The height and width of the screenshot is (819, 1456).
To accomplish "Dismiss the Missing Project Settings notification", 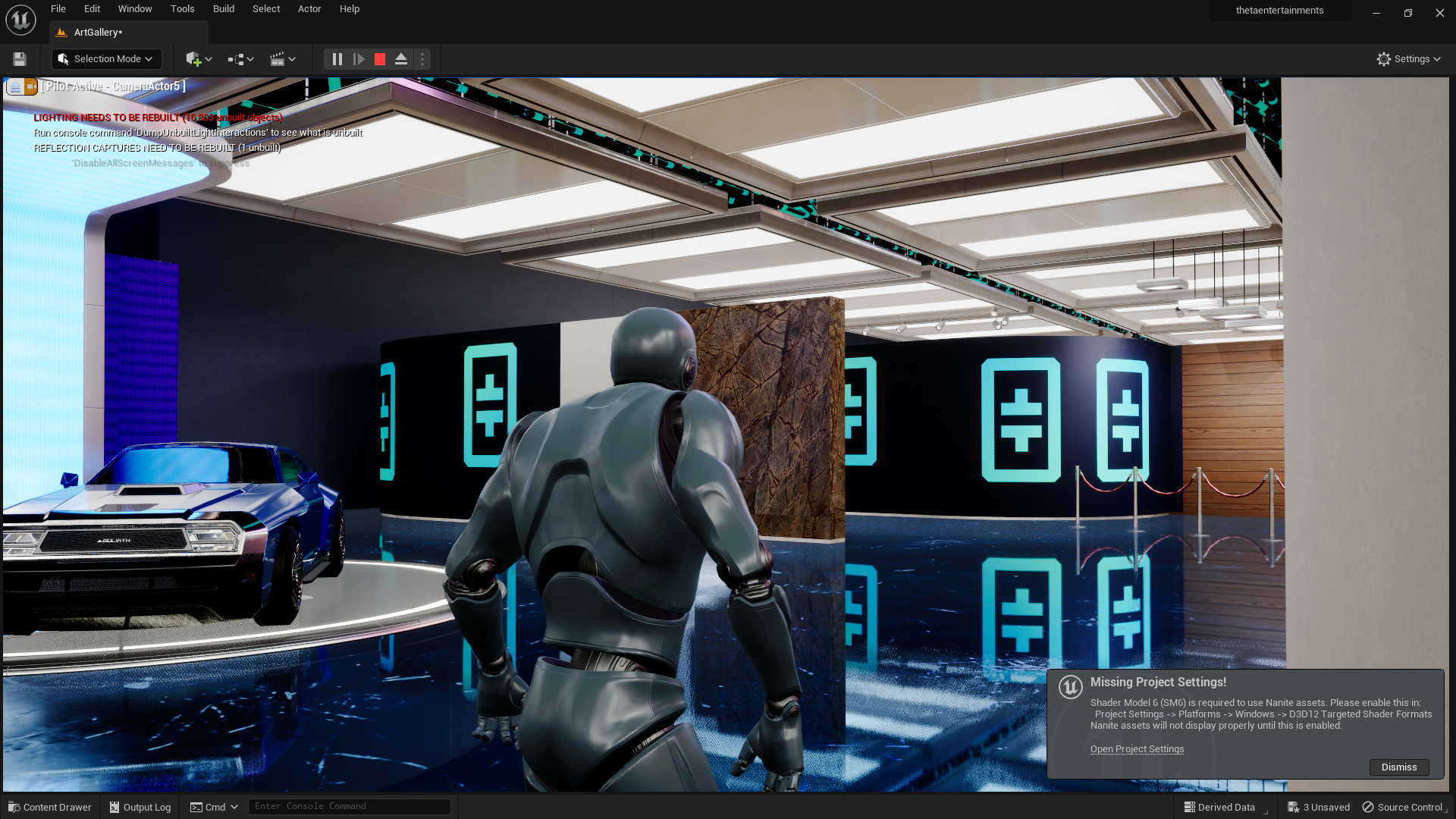I will click(1398, 767).
